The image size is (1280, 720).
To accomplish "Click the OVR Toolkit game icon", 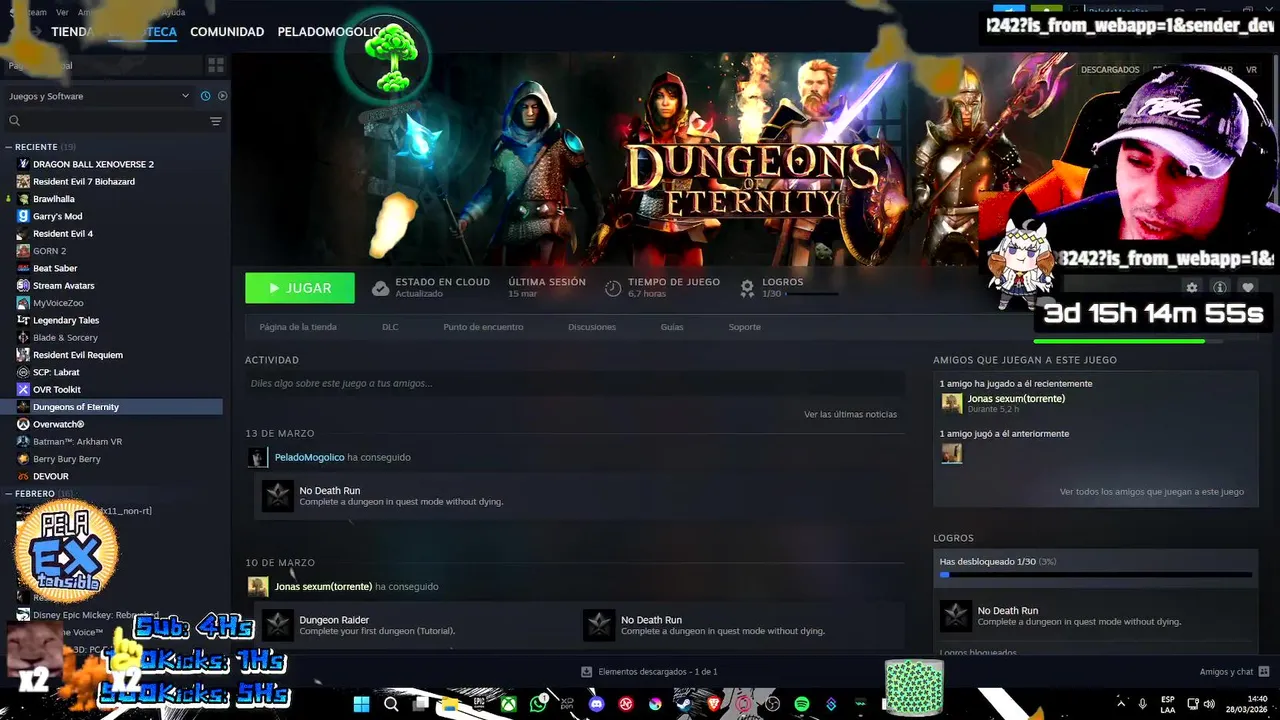I will pyautogui.click(x=23, y=389).
